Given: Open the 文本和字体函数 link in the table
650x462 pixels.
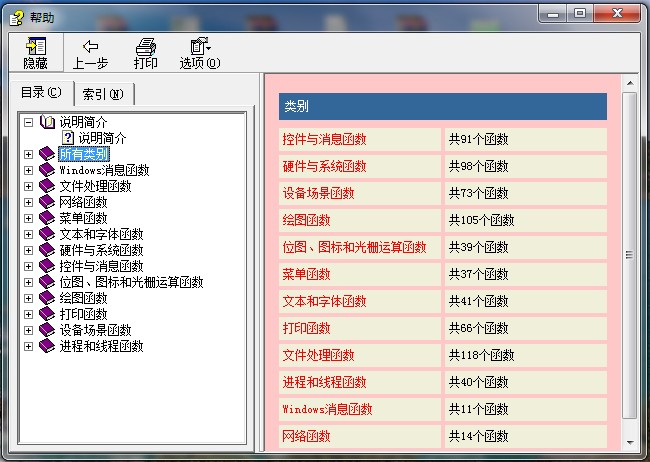Looking at the screenshot, I should tap(324, 301).
